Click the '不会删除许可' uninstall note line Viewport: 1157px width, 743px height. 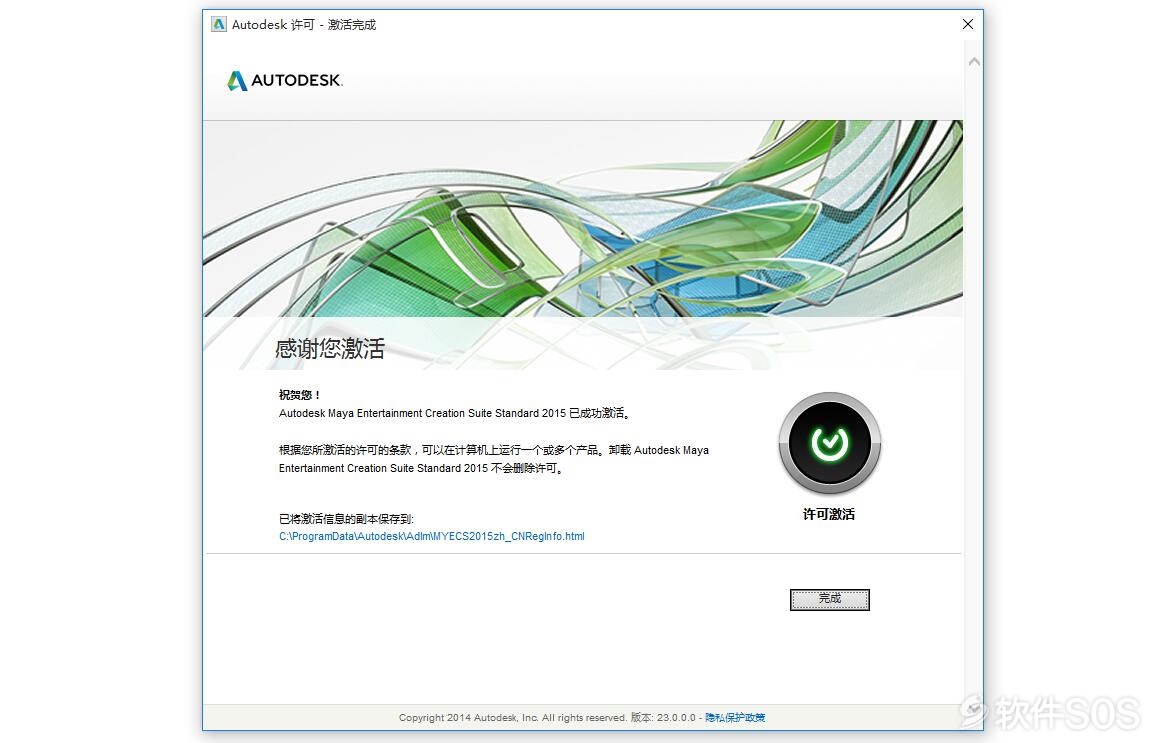[421, 469]
